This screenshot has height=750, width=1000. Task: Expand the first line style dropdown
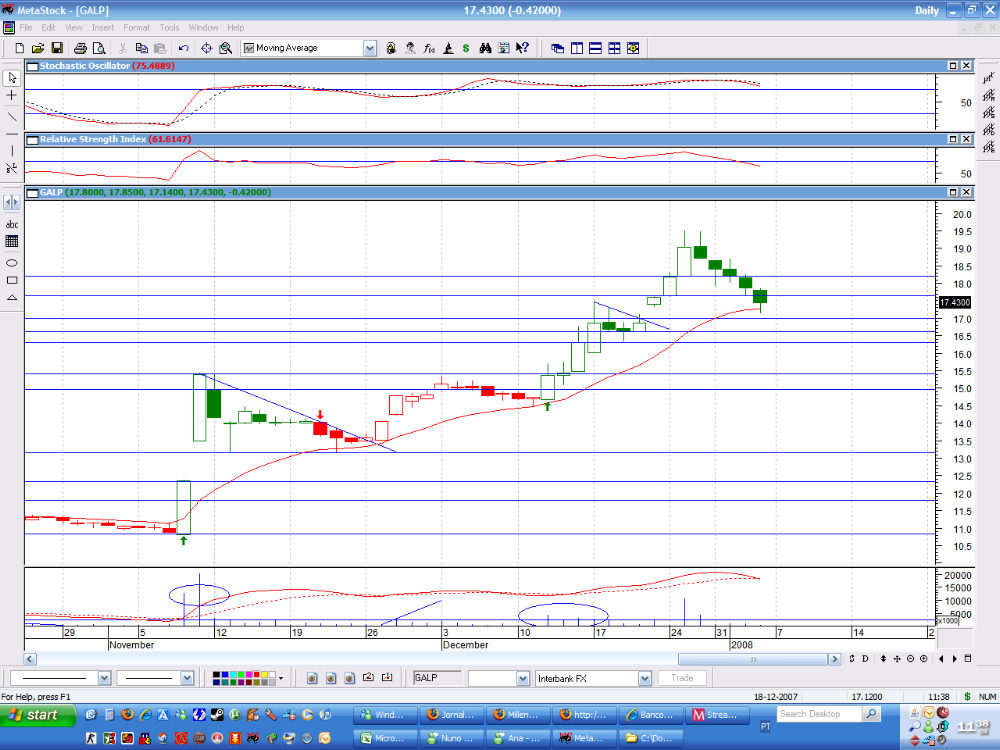[105, 678]
